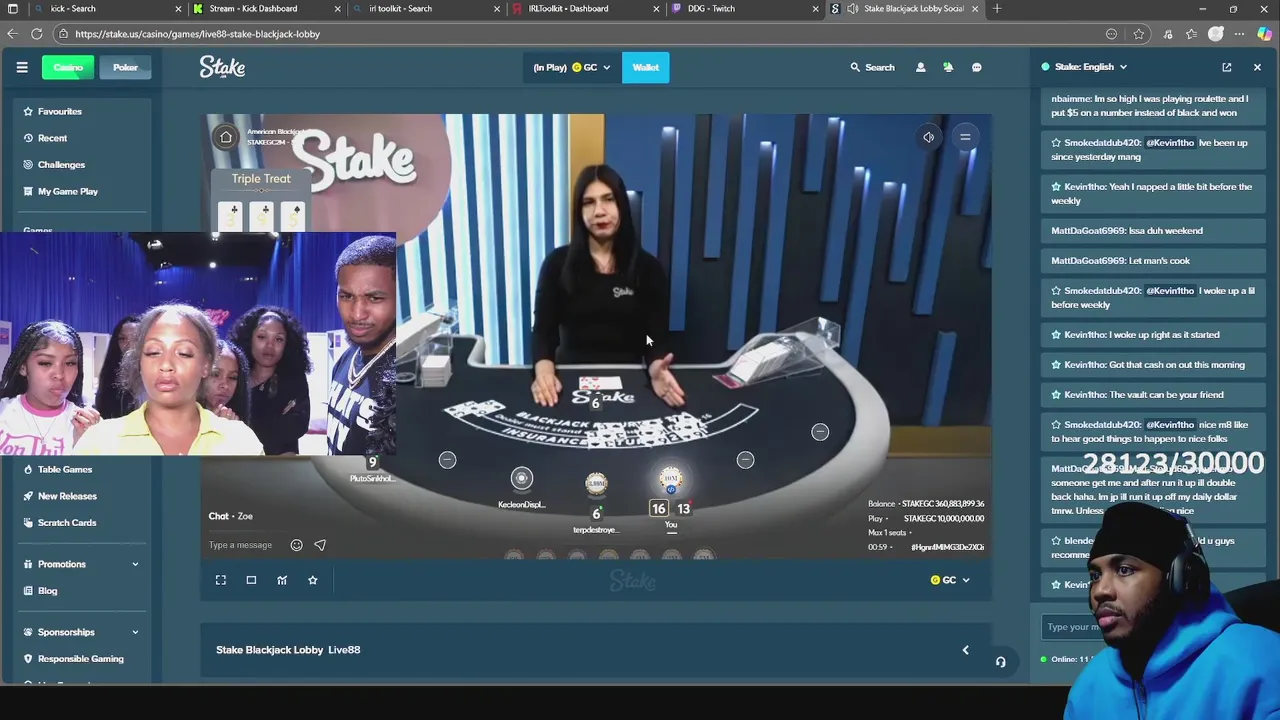Send the game chat message arrow
Image resolution: width=1280 pixels, height=720 pixels.
(320, 545)
